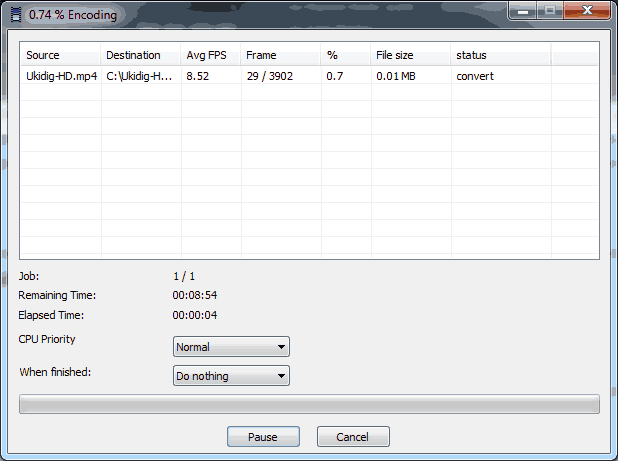618x461 pixels.
Task: Sort by Avg FPS column header
Action: 211,55
